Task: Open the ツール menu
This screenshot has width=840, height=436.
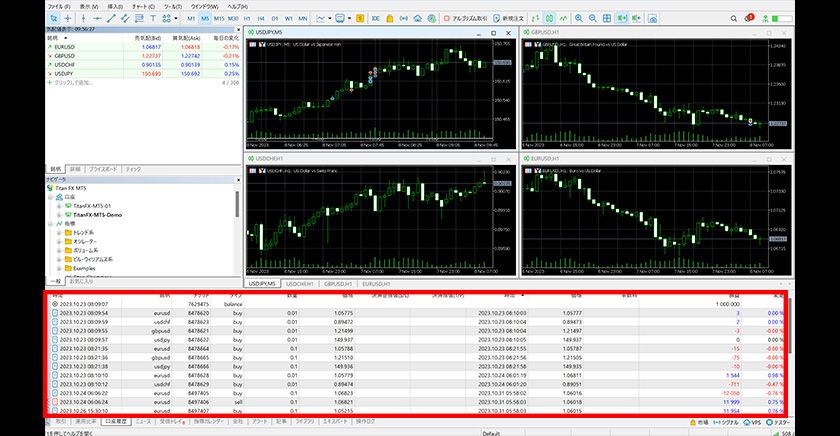Action: pos(172,6)
